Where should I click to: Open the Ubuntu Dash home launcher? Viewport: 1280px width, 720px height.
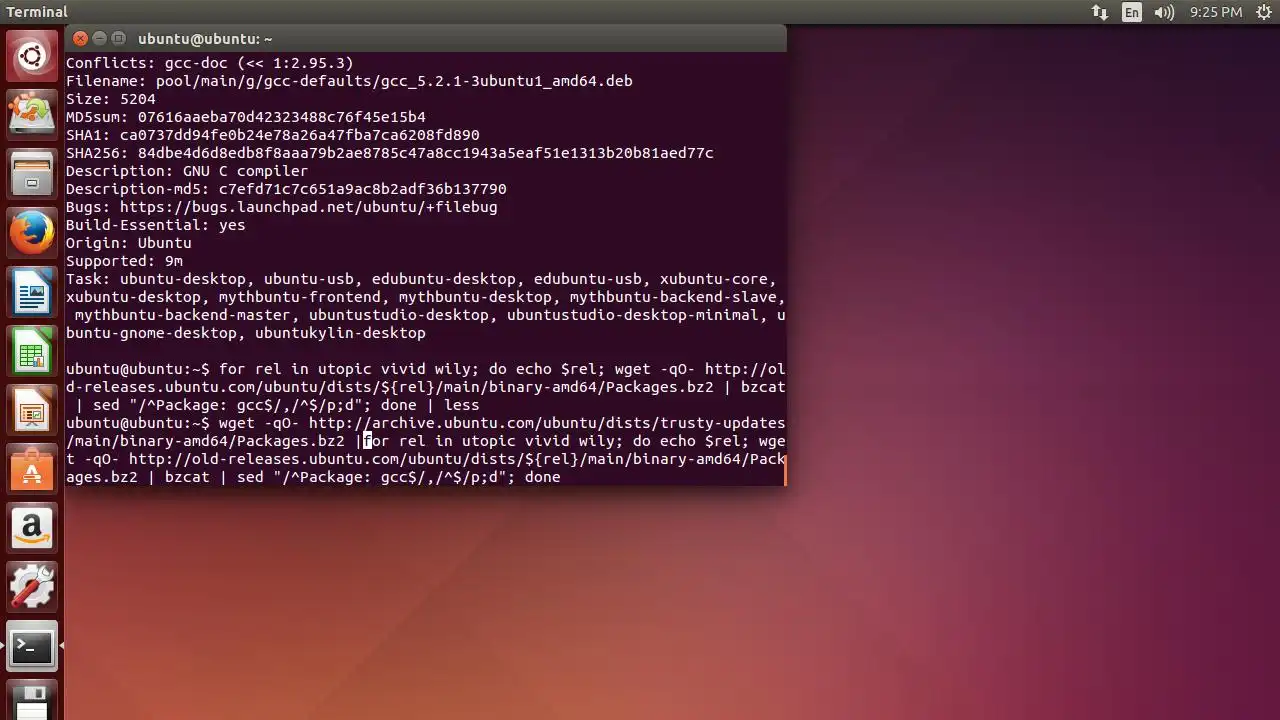pos(32,57)
